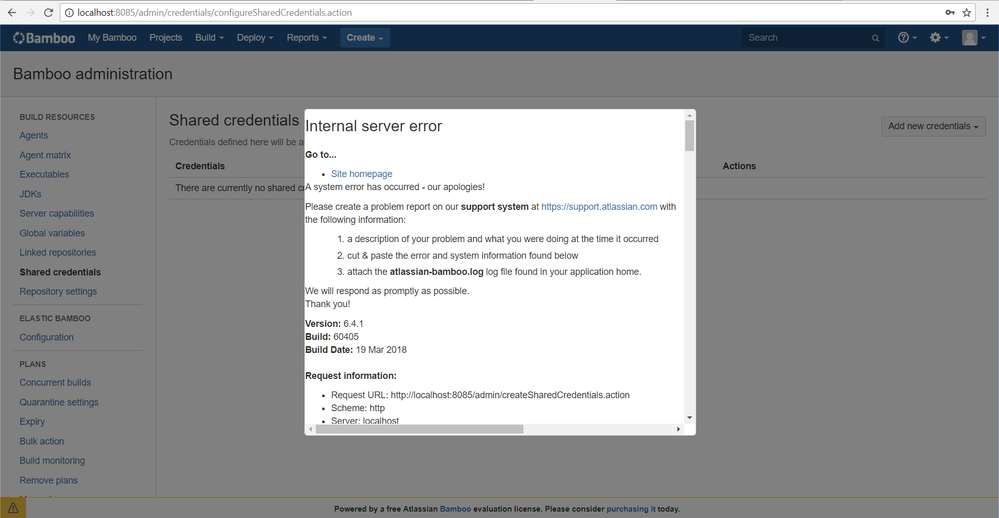Click the dialog scroll up arrow
999x518 pixels.
[689, 115]
